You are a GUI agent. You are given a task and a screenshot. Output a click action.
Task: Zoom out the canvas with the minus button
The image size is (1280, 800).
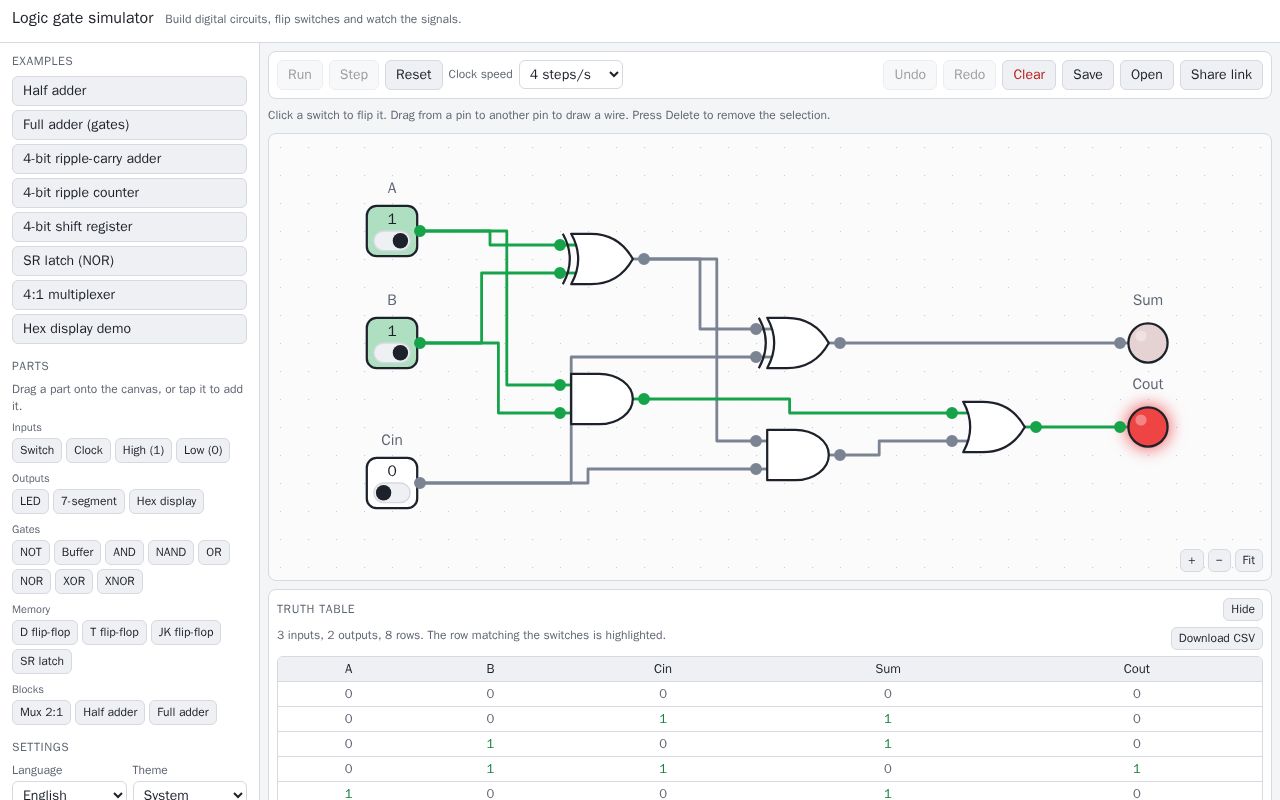(x=1219, y=560)
